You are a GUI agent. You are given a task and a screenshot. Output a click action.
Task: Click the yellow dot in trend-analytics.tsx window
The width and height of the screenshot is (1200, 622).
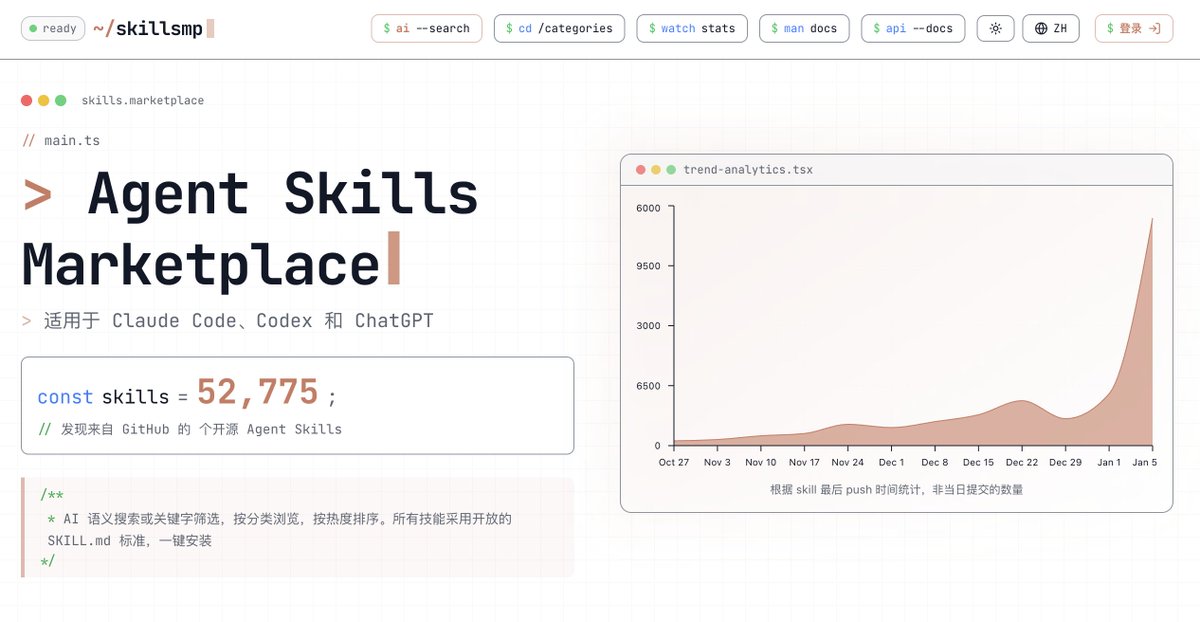point(656,170)
